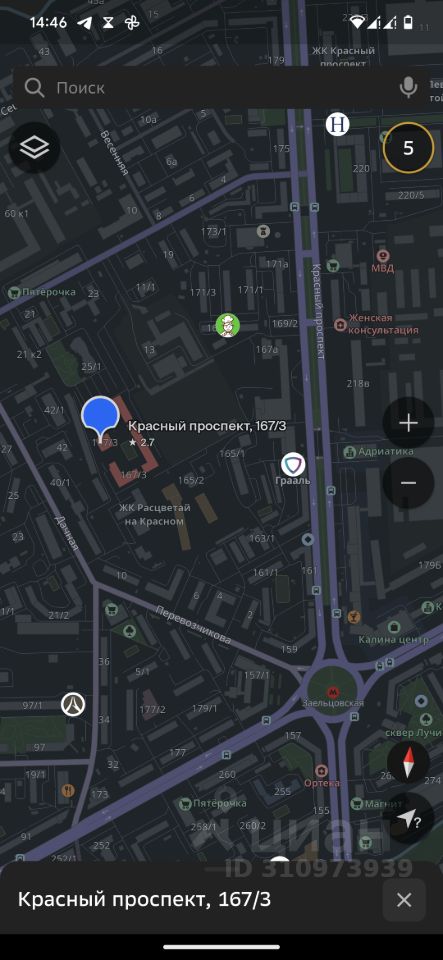Screen dimensions: 443x960
Task: Tap the Заельцовская metro station icon
Action: (x=332, y=693)
